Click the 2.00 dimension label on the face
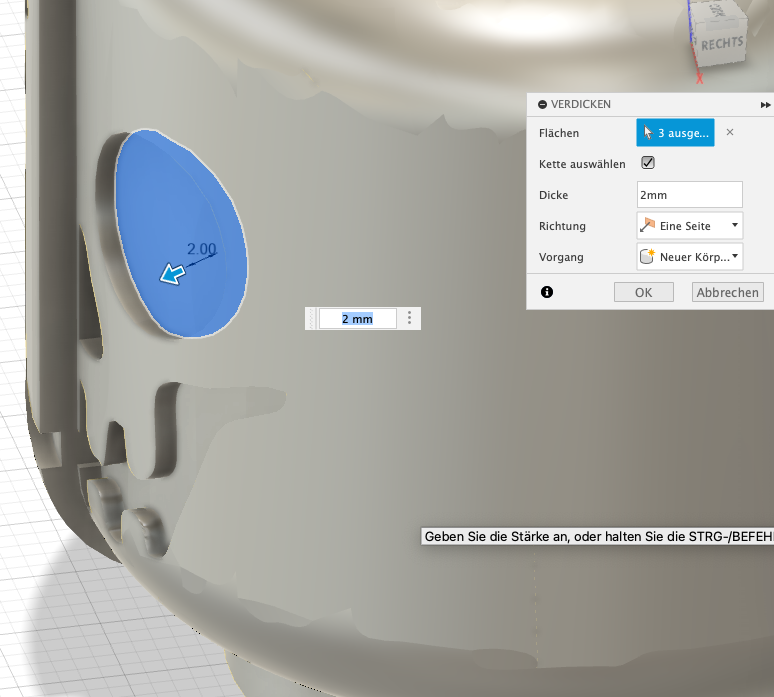Image resolution: width=774 pixels, height=697 pixels. (201, 249)
